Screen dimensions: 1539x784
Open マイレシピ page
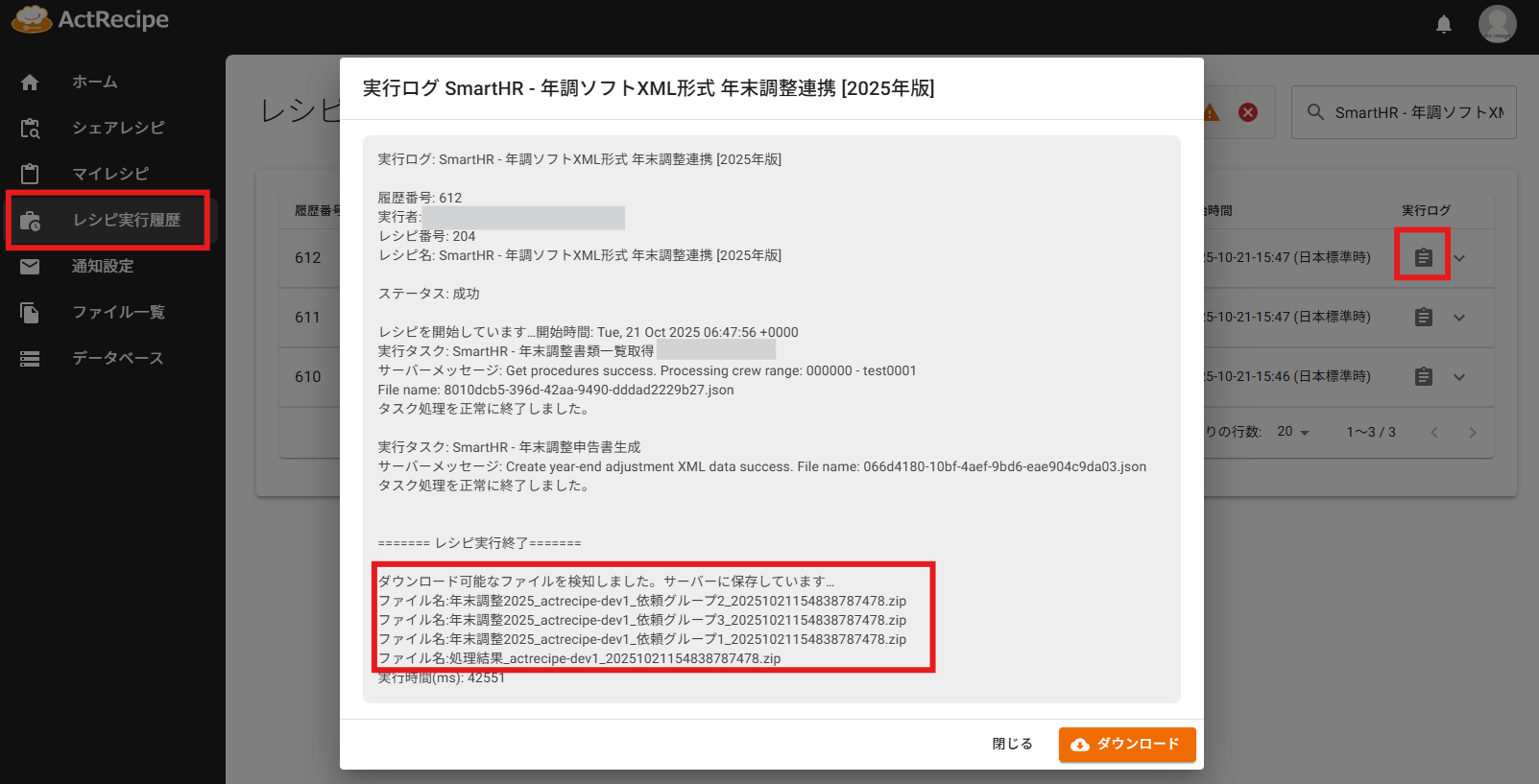pyautogui.click(x=110, y=174)
